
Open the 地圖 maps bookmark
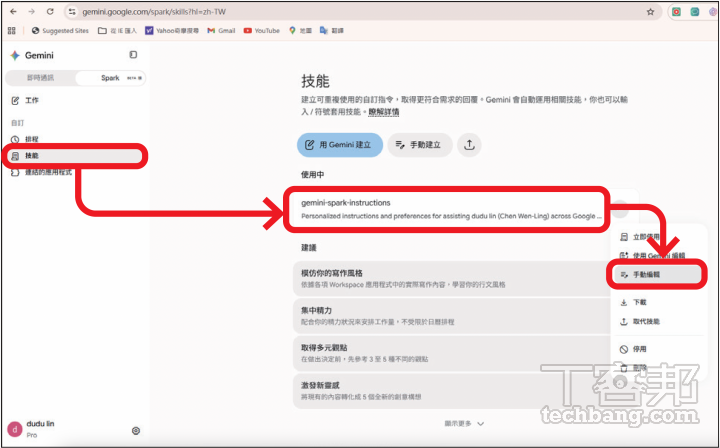click(300, 30)
